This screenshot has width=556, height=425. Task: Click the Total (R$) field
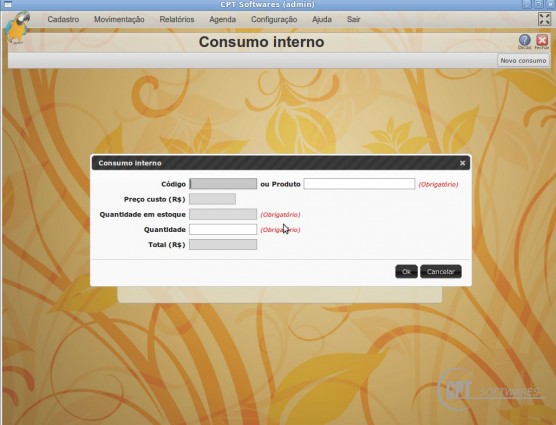coord(223,245)
